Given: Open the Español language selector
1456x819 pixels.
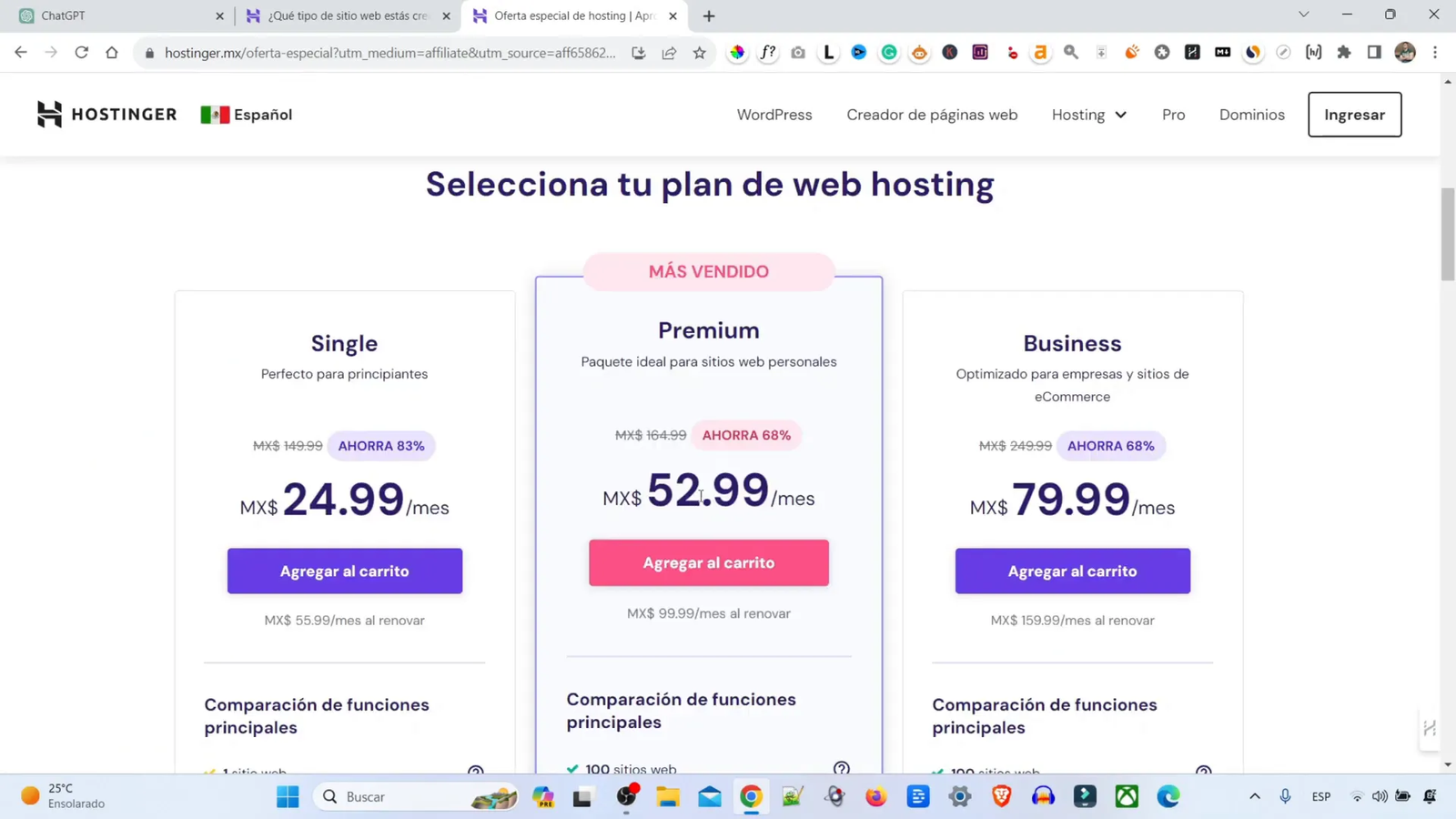Looking at the screenshot, I should [x=246, y=115].
